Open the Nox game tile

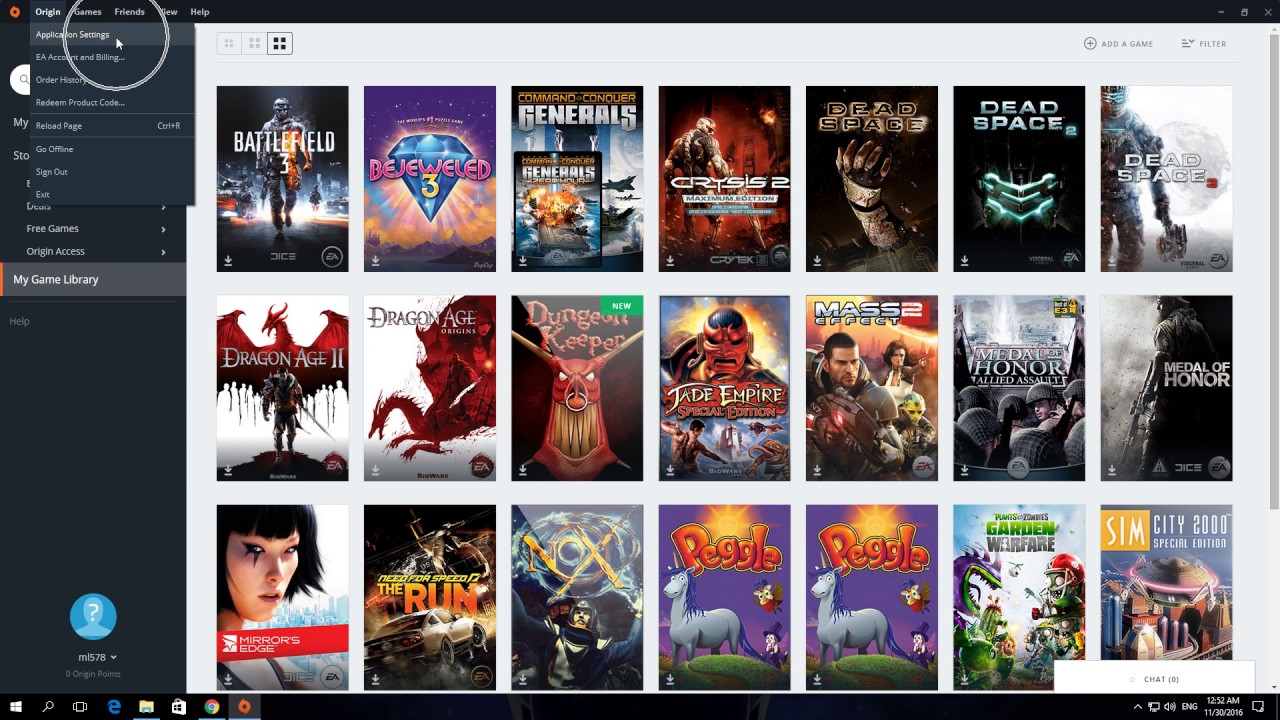577,597
